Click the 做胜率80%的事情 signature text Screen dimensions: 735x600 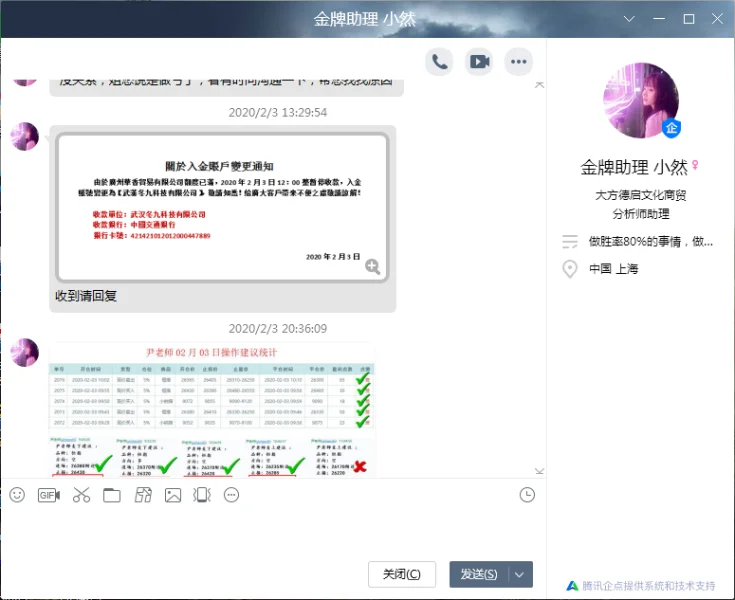(651, 242)
